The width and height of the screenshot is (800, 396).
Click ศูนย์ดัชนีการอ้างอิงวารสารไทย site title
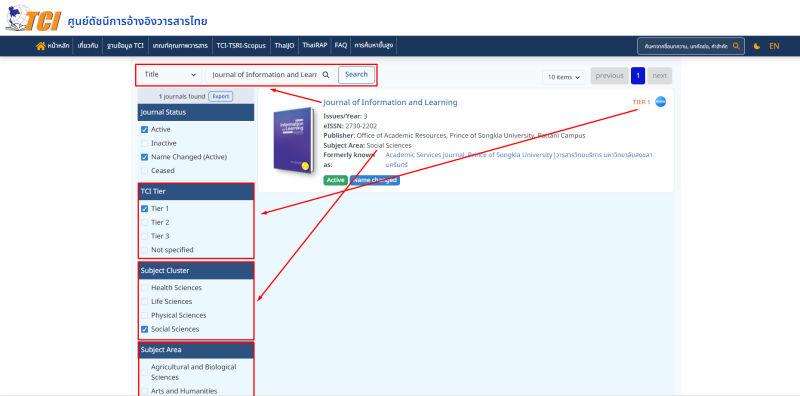[138, 21]
